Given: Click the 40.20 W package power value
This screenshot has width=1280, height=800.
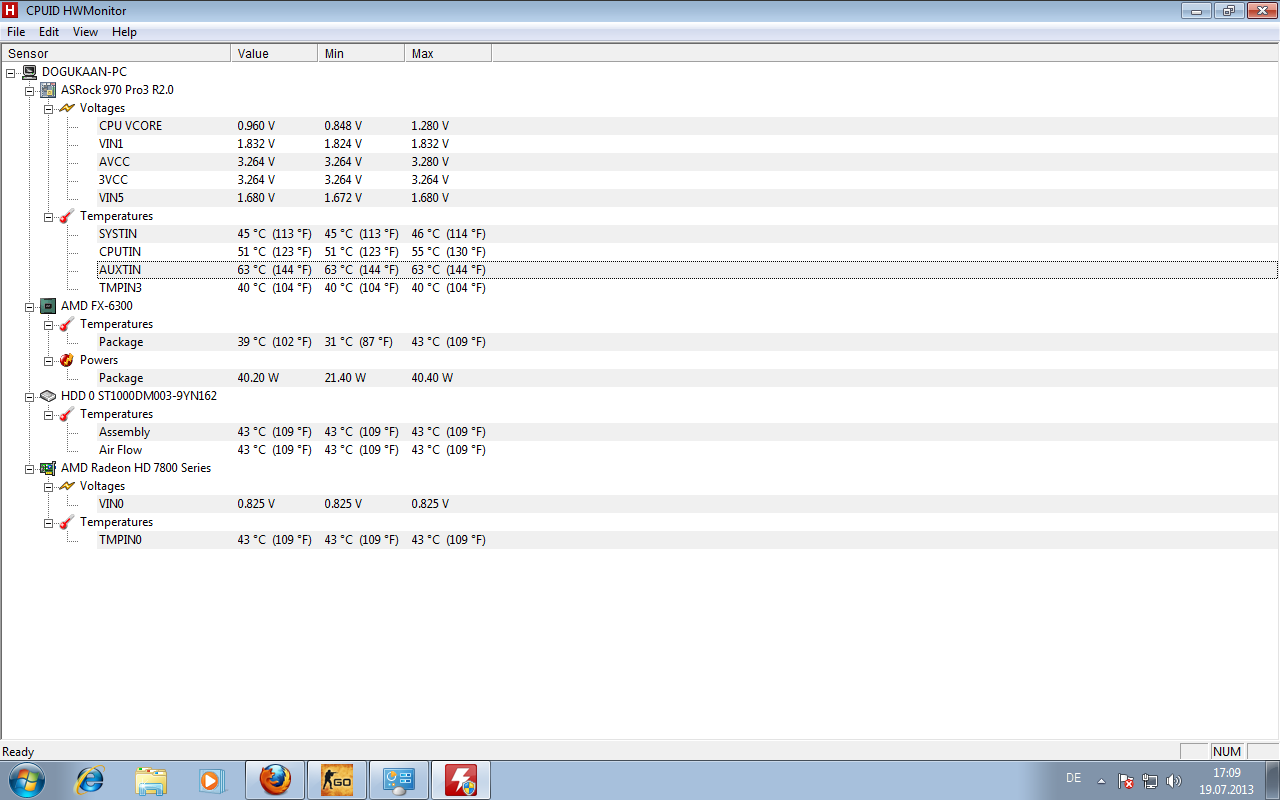Looking at the screenshot, I should 258,378.
